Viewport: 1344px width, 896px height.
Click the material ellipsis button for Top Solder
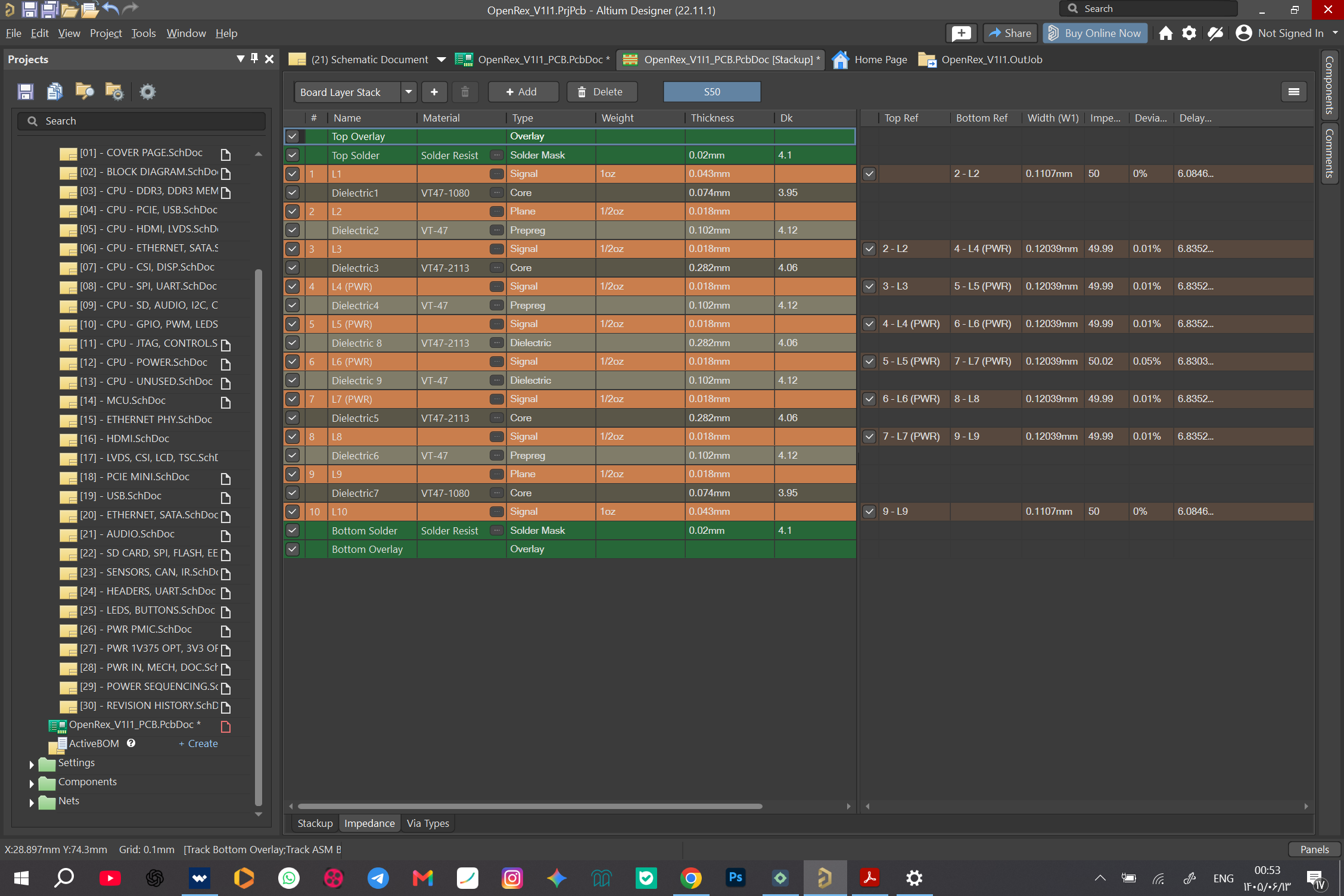[x=496, y=155]
